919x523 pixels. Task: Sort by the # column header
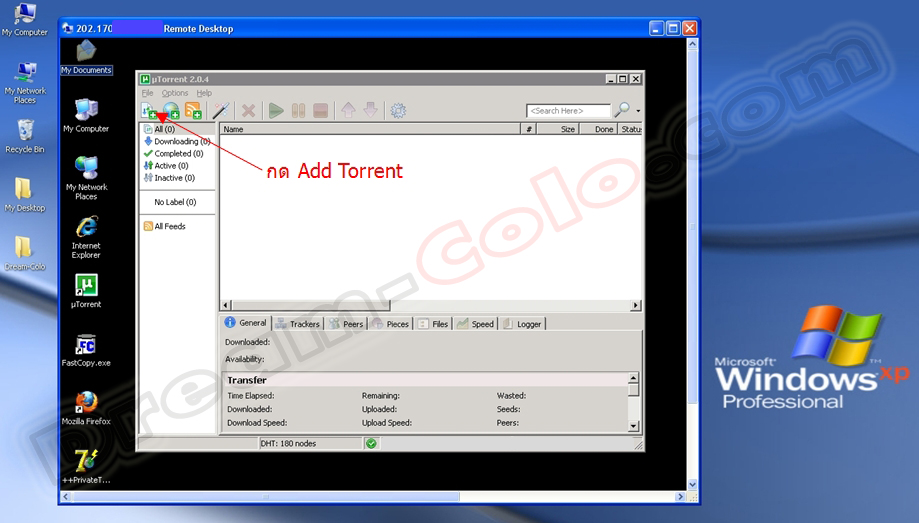tap(529, 129)
